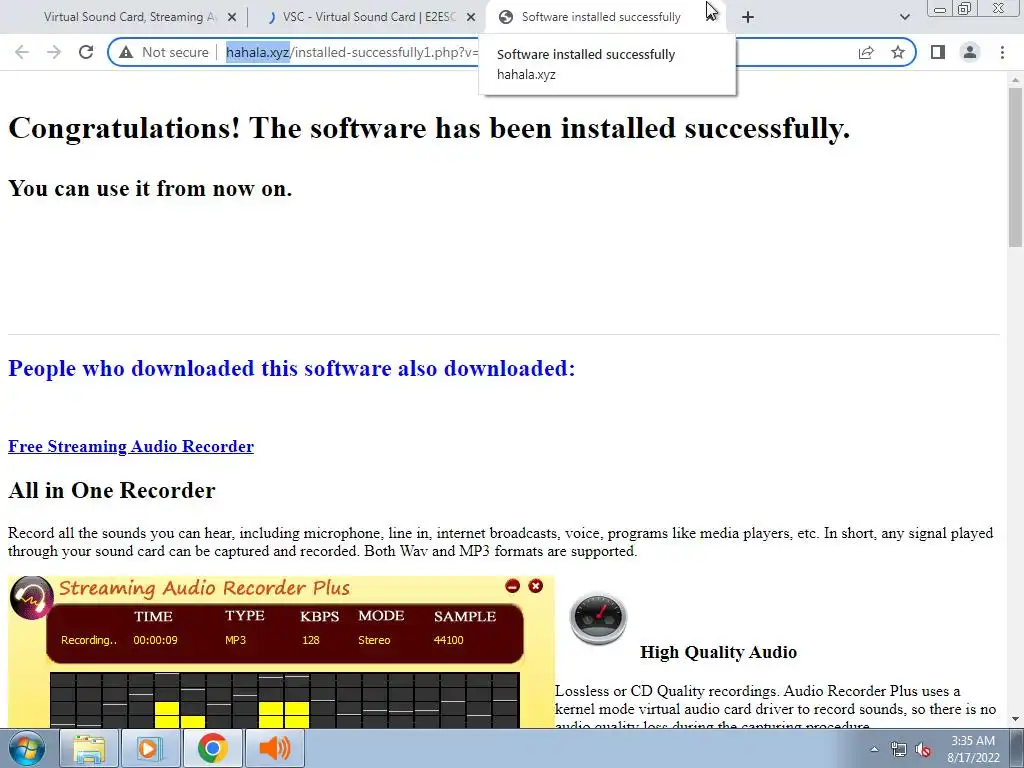Image resolution: width=1024 pixels, height=768 pixels.
Task: Click 'People who downloaded this software' heading
Action: point(291,368)
